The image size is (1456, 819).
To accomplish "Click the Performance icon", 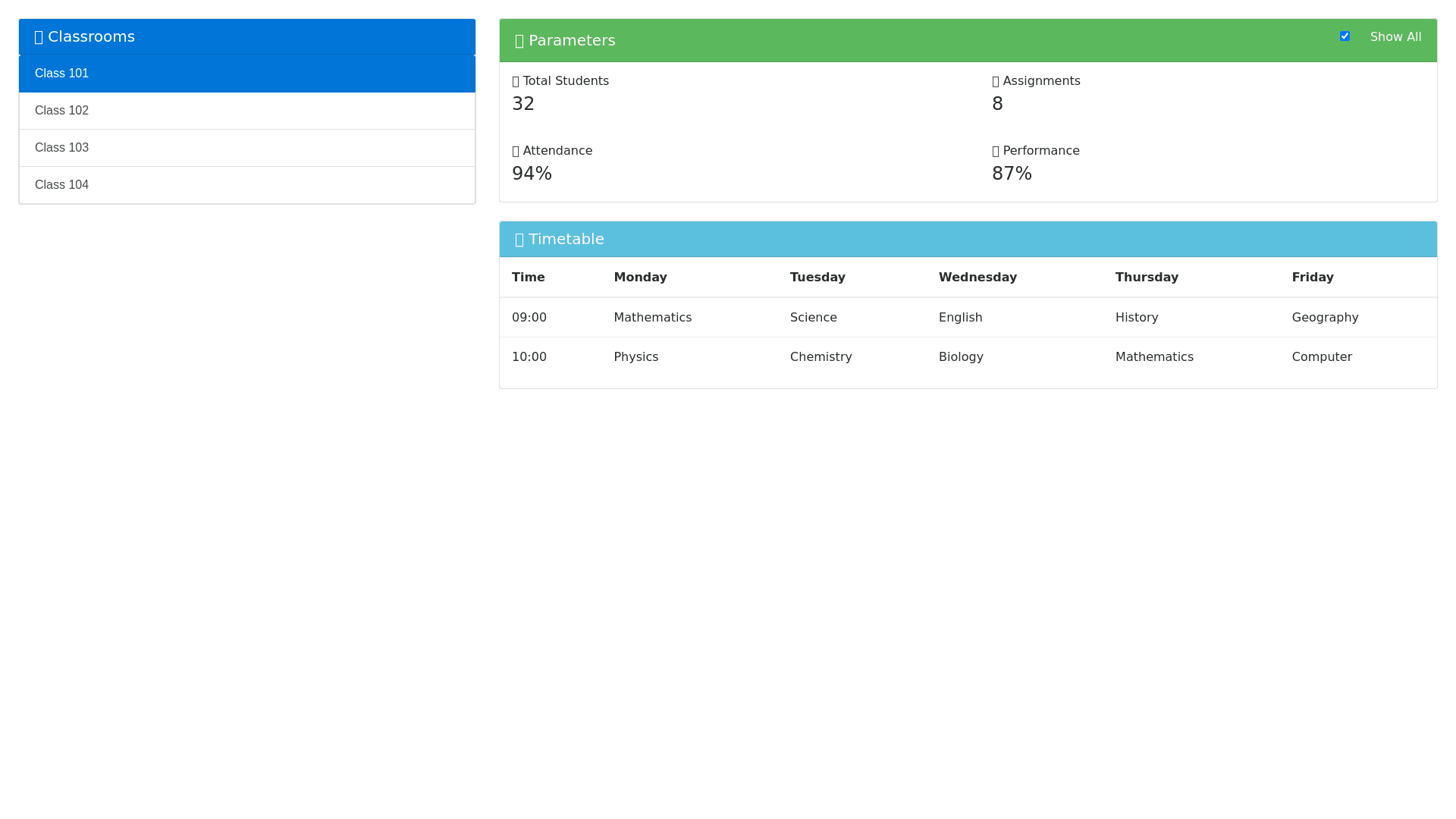I will click(996, 152).
